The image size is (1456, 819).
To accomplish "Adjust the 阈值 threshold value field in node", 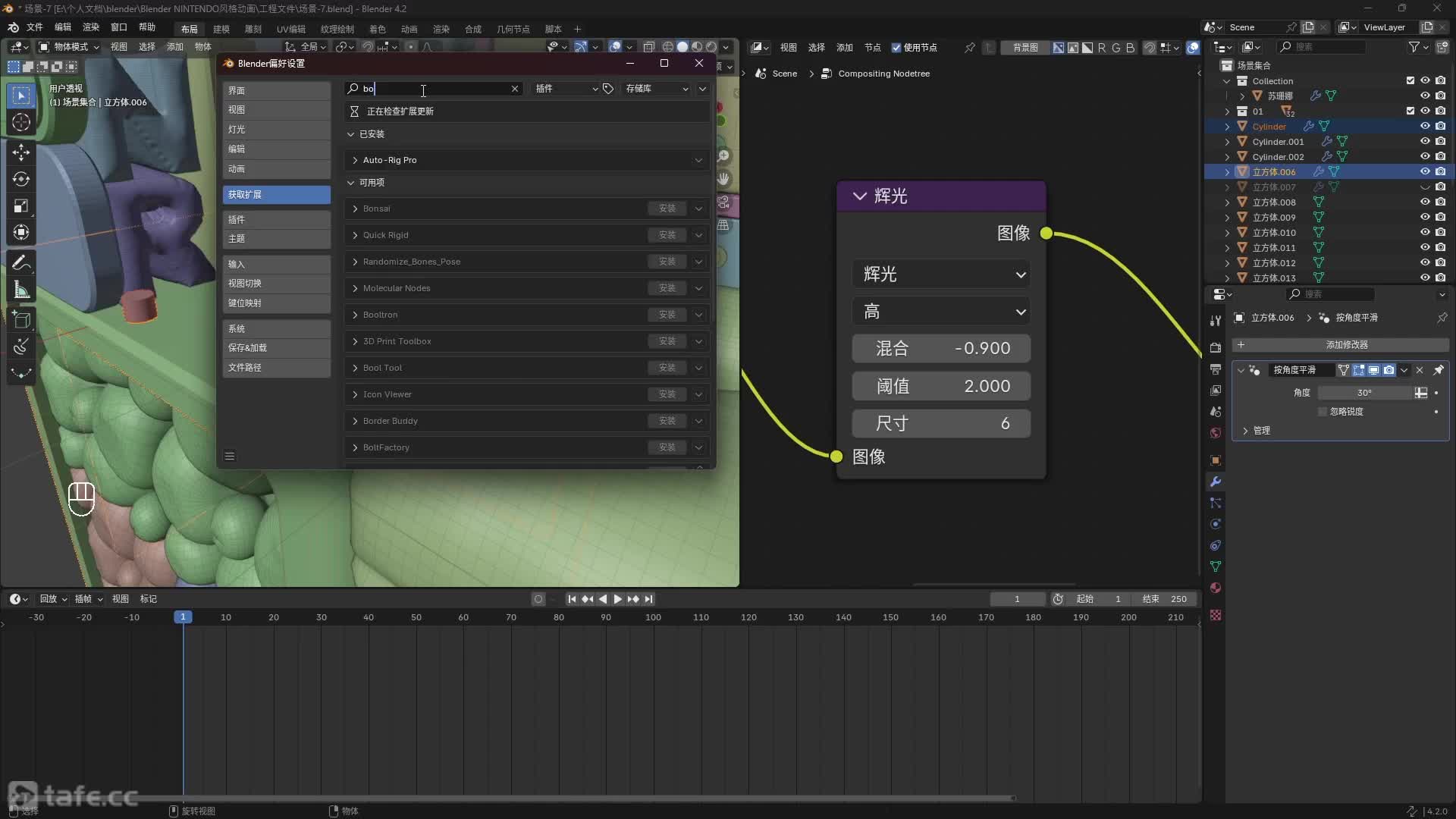I will click(x=941, y=386).
